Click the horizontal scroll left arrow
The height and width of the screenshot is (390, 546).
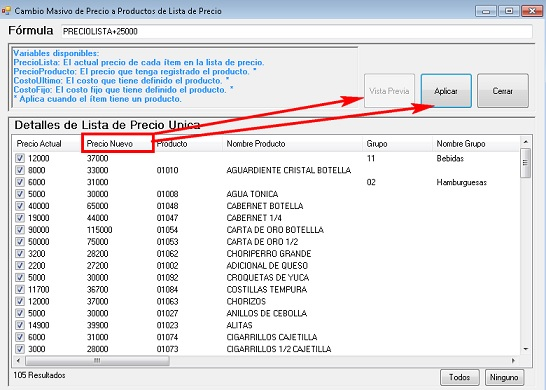(x=18, y=360)
